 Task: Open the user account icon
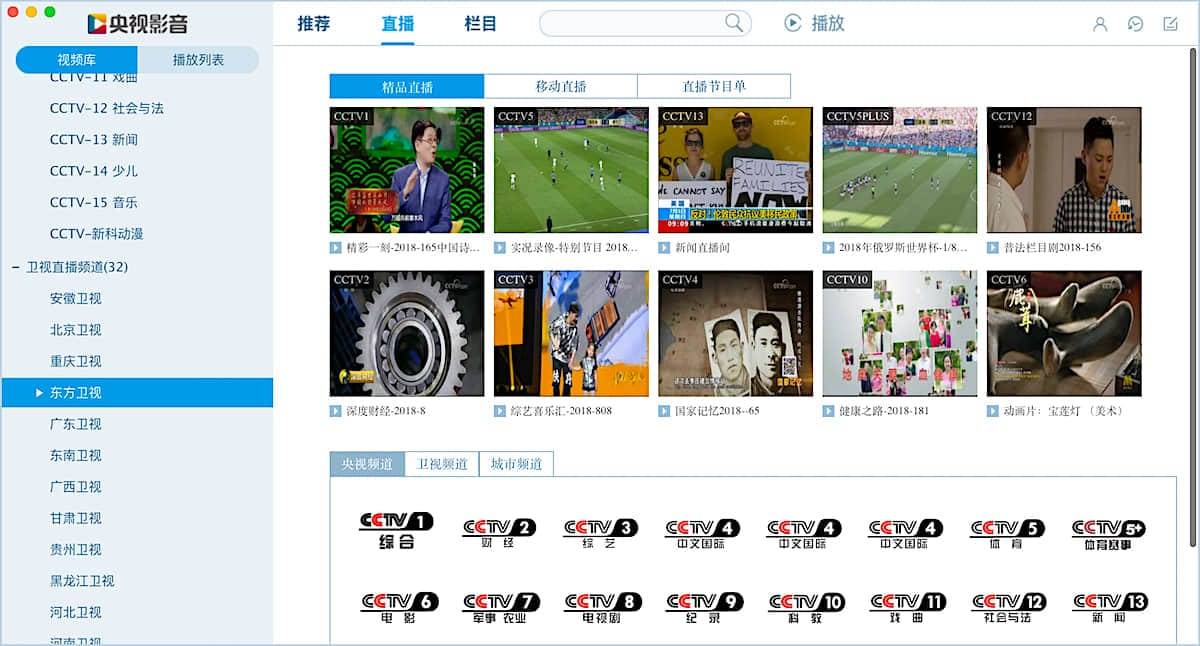[x=1100, y=24]
